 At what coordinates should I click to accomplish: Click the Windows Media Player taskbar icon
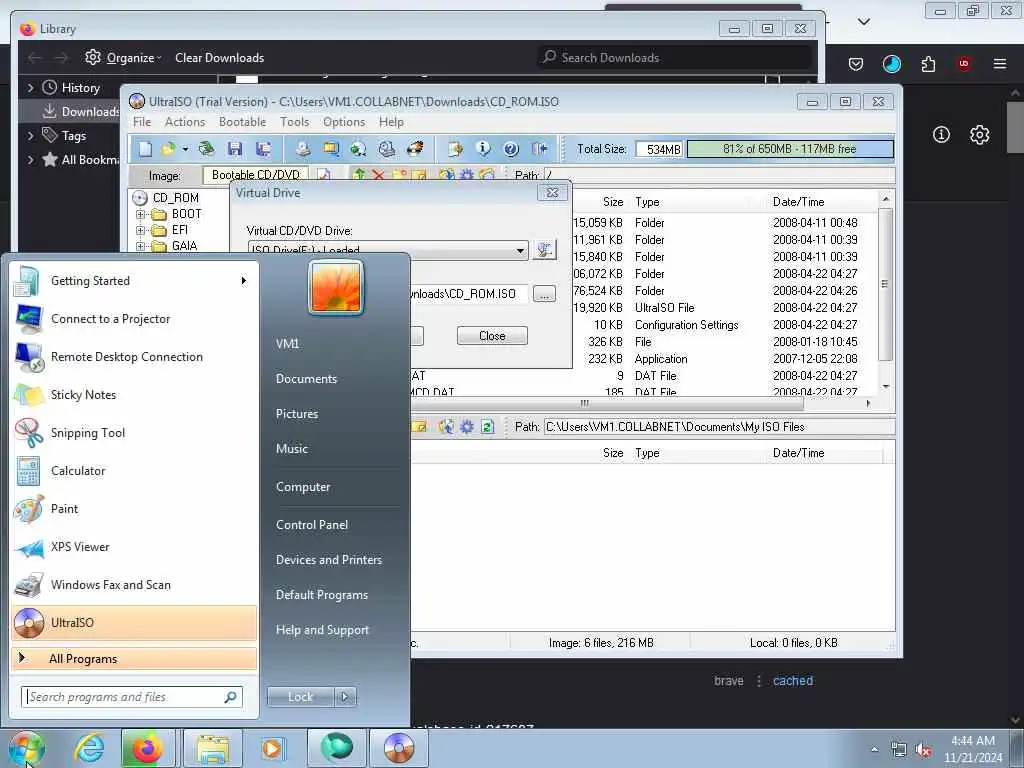point(272,748)
